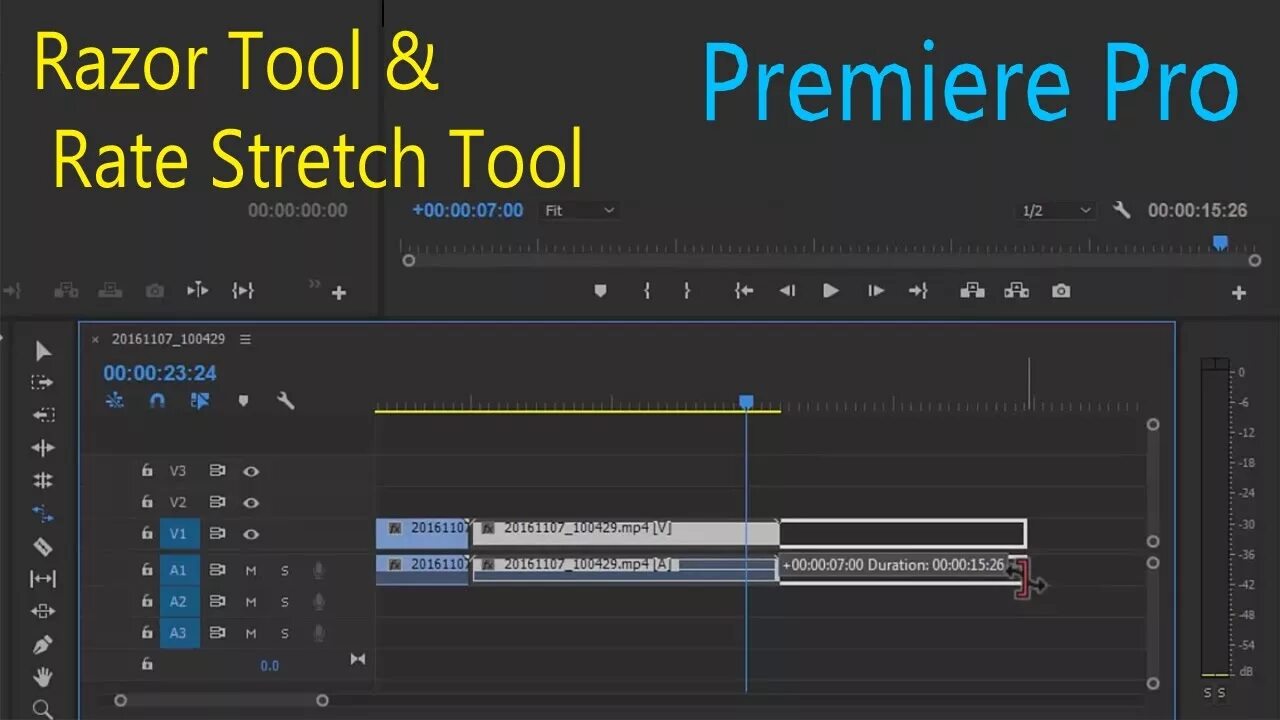This screenshot has width=1280, height=720.
Task: Click the master track end icon
Action: (357, 659)
